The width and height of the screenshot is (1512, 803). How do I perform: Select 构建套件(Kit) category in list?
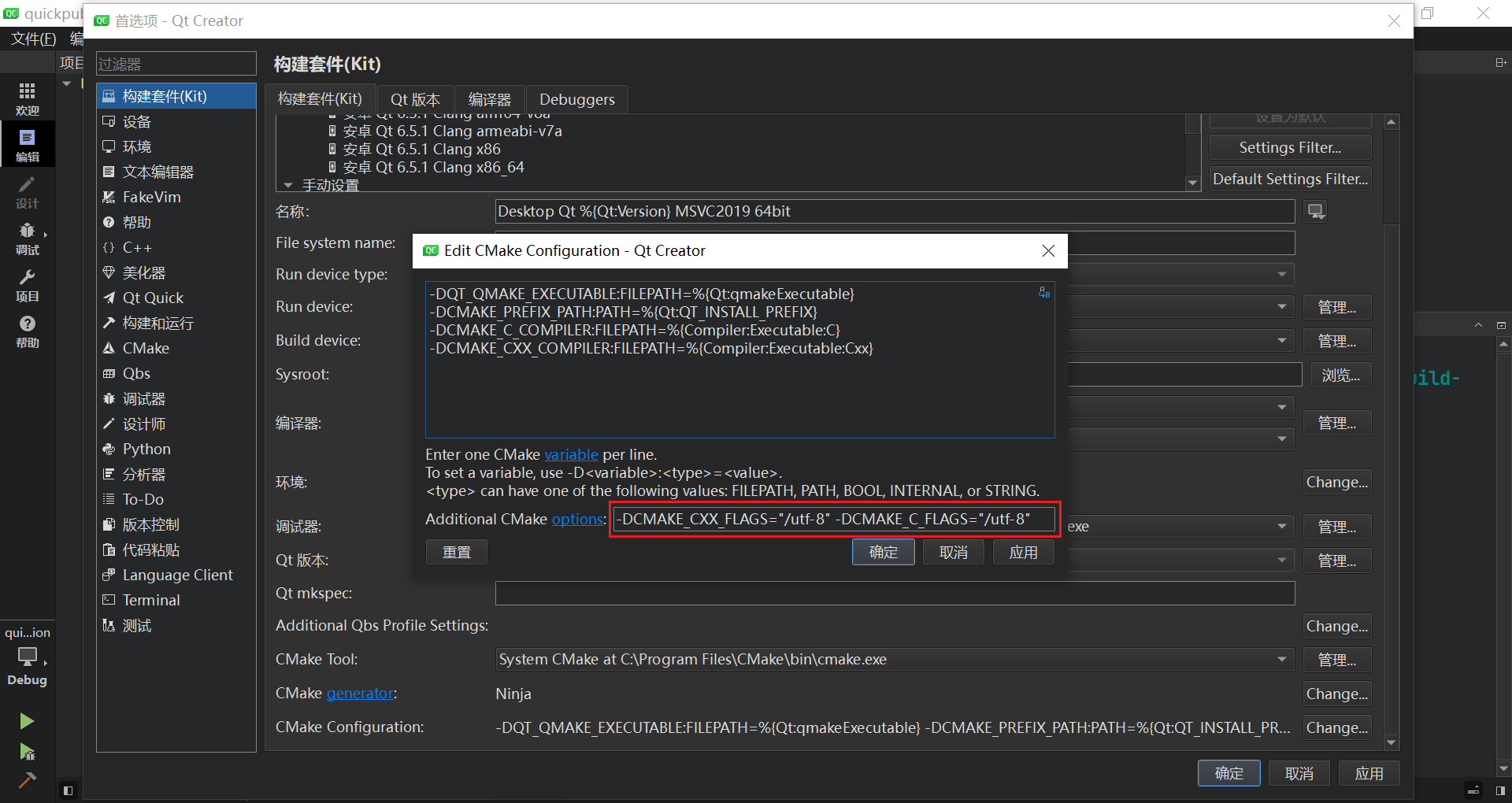click(x=176, y=96)
